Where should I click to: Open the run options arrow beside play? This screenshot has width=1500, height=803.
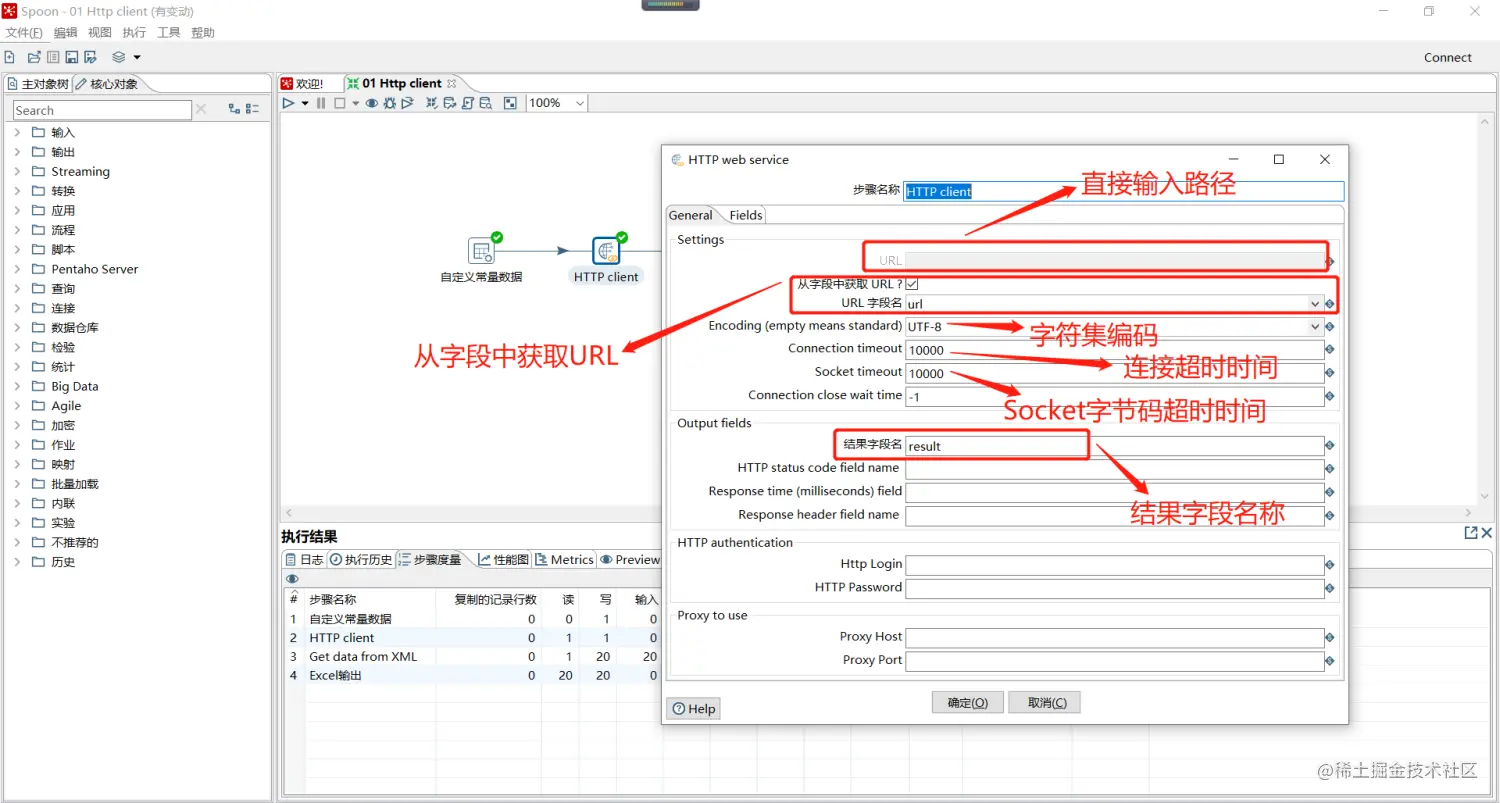pyautogui.click(x=304, y=103)
